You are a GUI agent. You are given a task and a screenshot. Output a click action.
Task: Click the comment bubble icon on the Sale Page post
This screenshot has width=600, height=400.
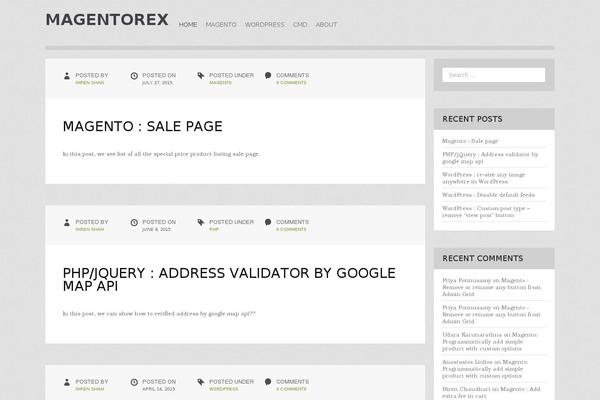[268, 75]
